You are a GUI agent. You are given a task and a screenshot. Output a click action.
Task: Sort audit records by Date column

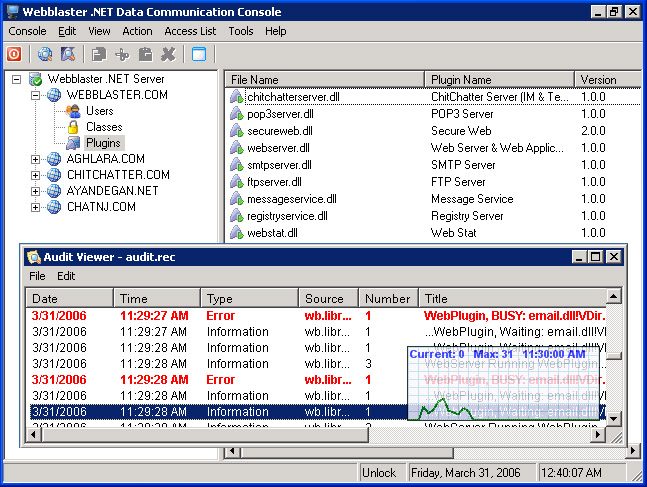(x=70, y=298)
